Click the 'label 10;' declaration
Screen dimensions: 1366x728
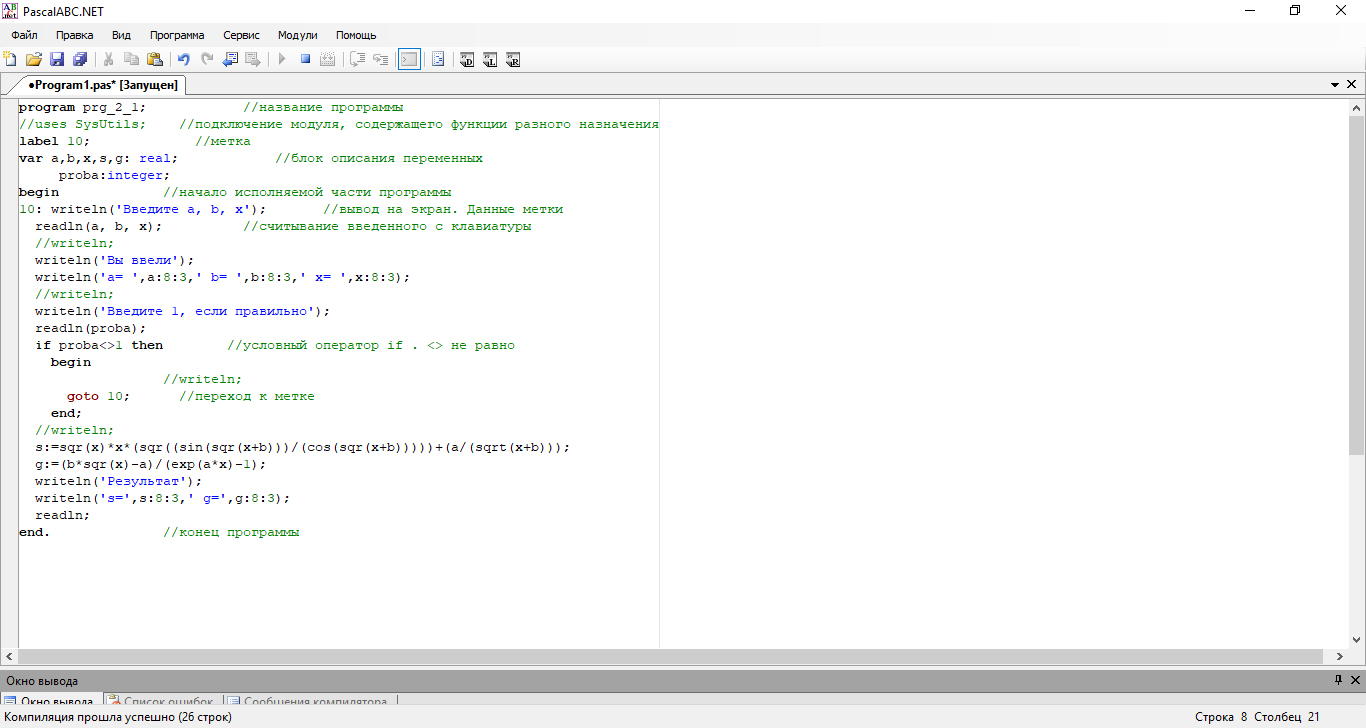coord(54,141)
